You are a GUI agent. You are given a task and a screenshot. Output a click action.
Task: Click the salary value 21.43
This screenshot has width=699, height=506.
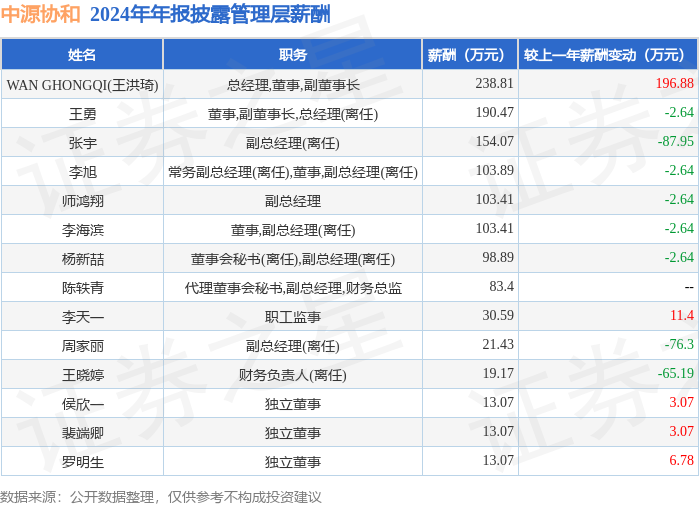(498, 344)
